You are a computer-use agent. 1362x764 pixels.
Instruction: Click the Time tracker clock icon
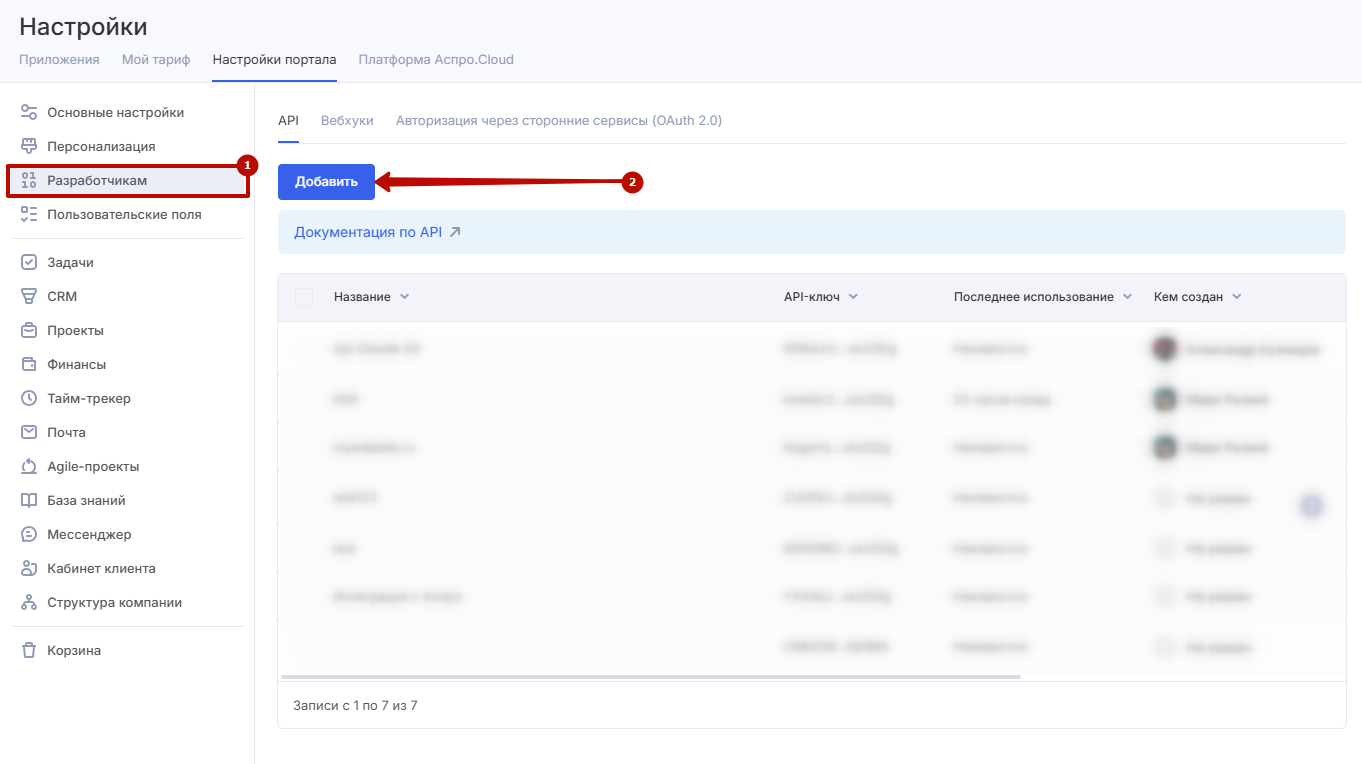tap(29, 399)
